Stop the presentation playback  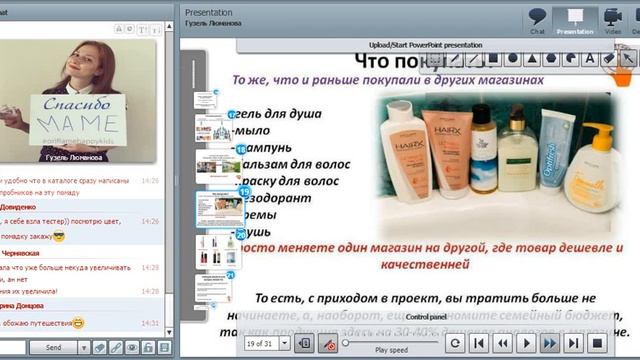(x=597, y=343)
